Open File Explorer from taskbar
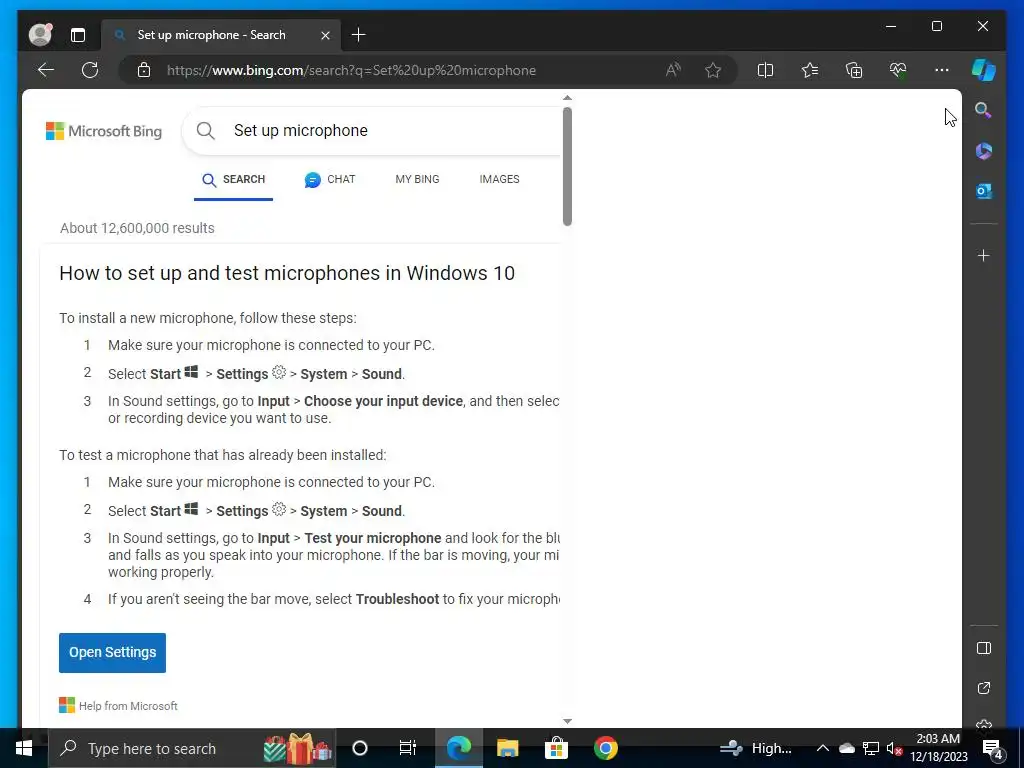1024x768 pixels. tap(507, 748)
